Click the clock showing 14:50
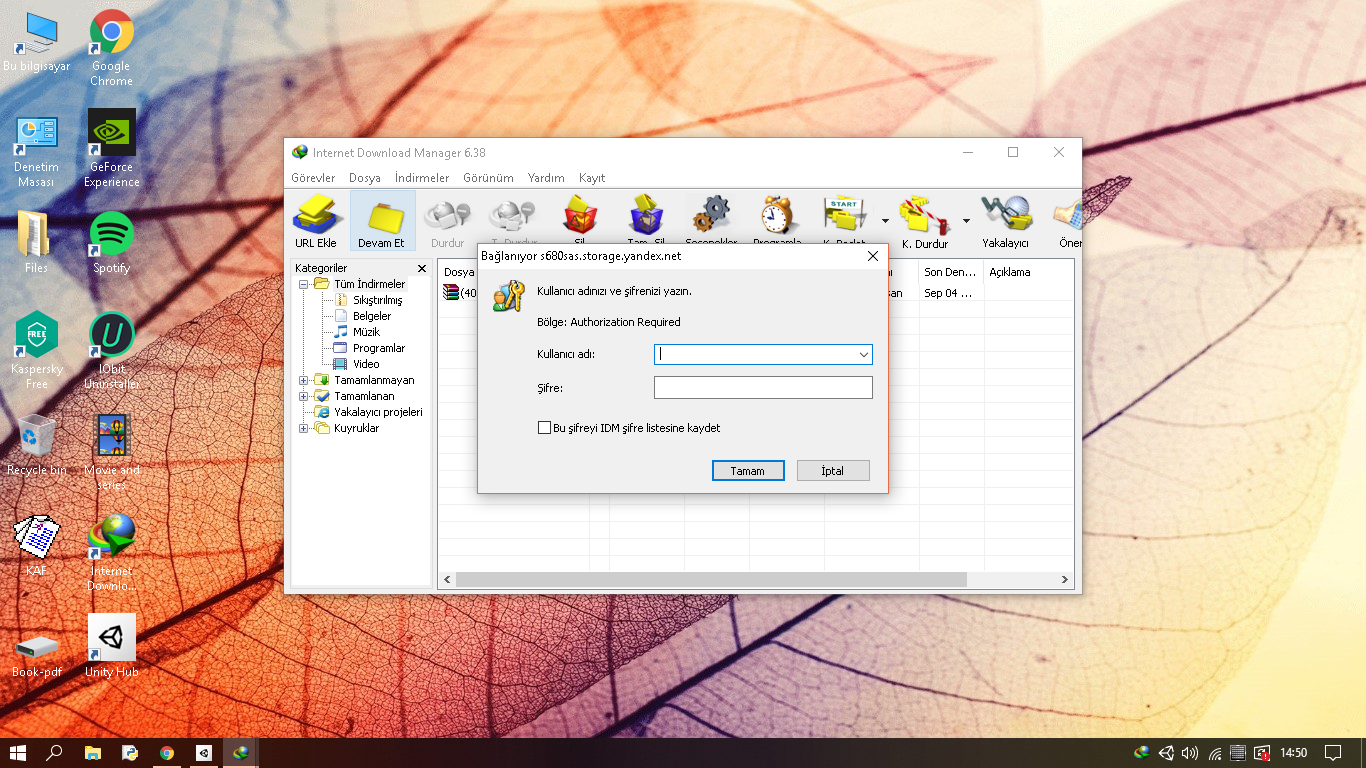 [1294, 753]
